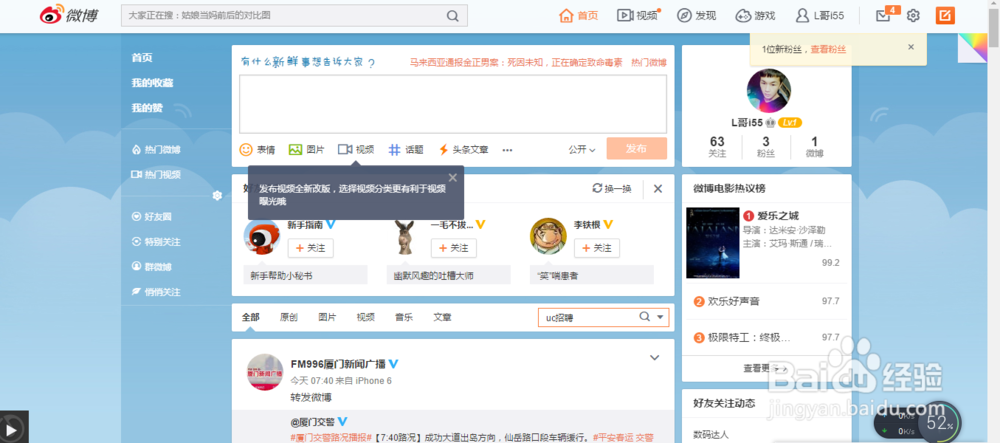Image resolution: width=1000 pixels, height=443 pixels.
Task: Close the recommended users panel
Action: (658, 189)
